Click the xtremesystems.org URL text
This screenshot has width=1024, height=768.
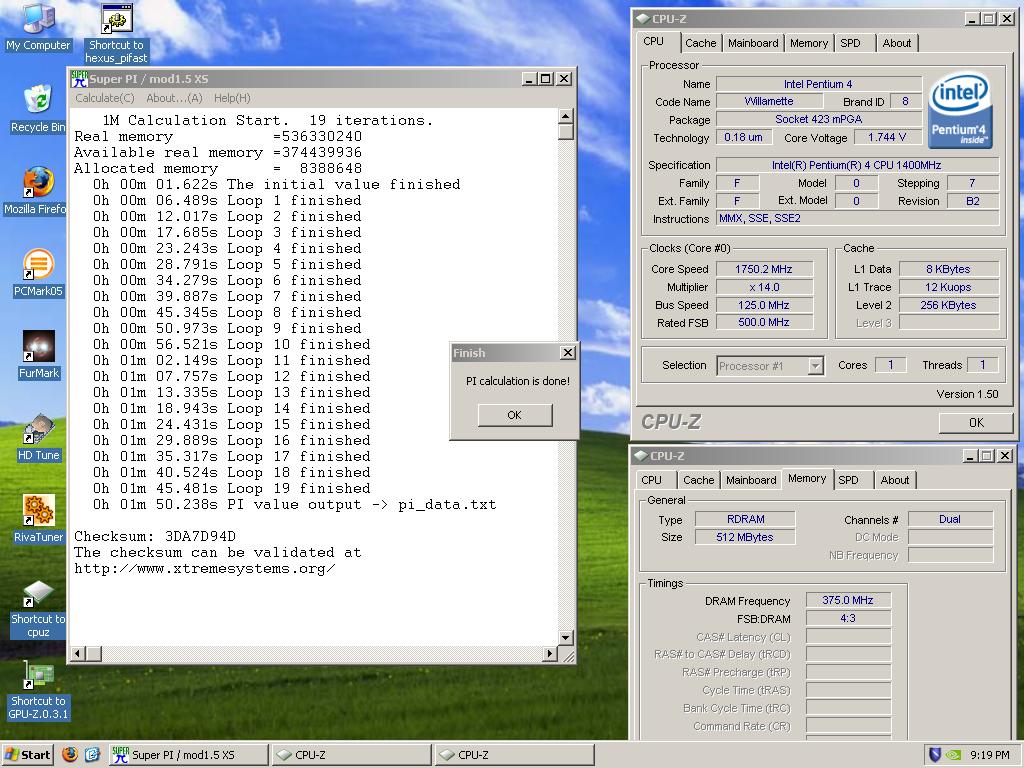204,568
